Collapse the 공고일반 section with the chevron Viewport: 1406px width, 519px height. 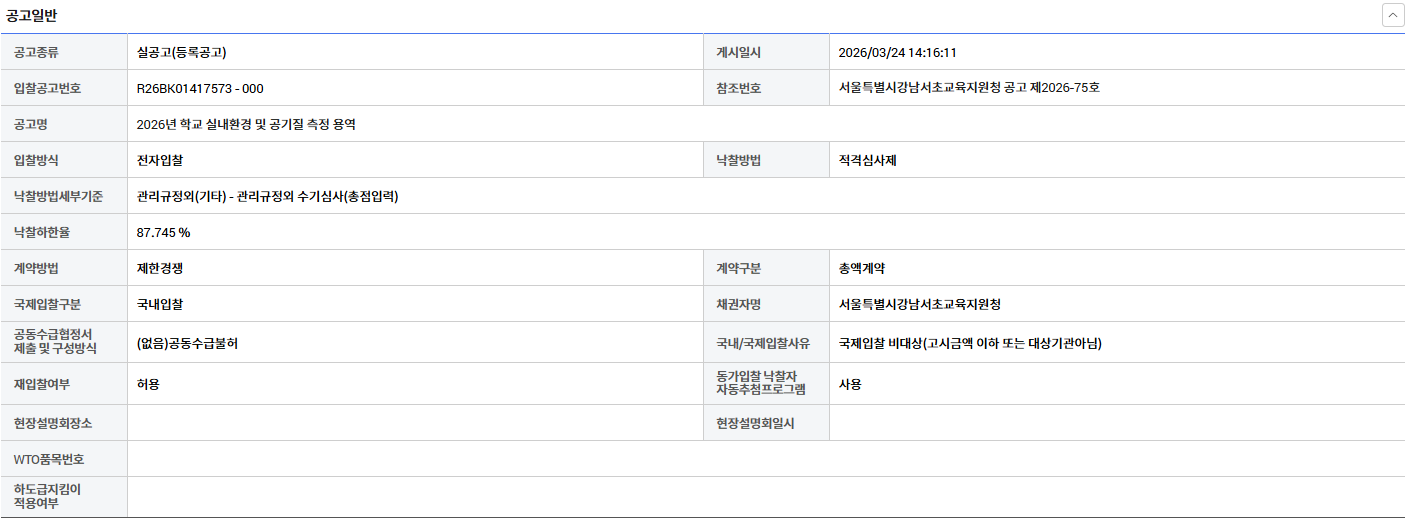point(1392,15)
